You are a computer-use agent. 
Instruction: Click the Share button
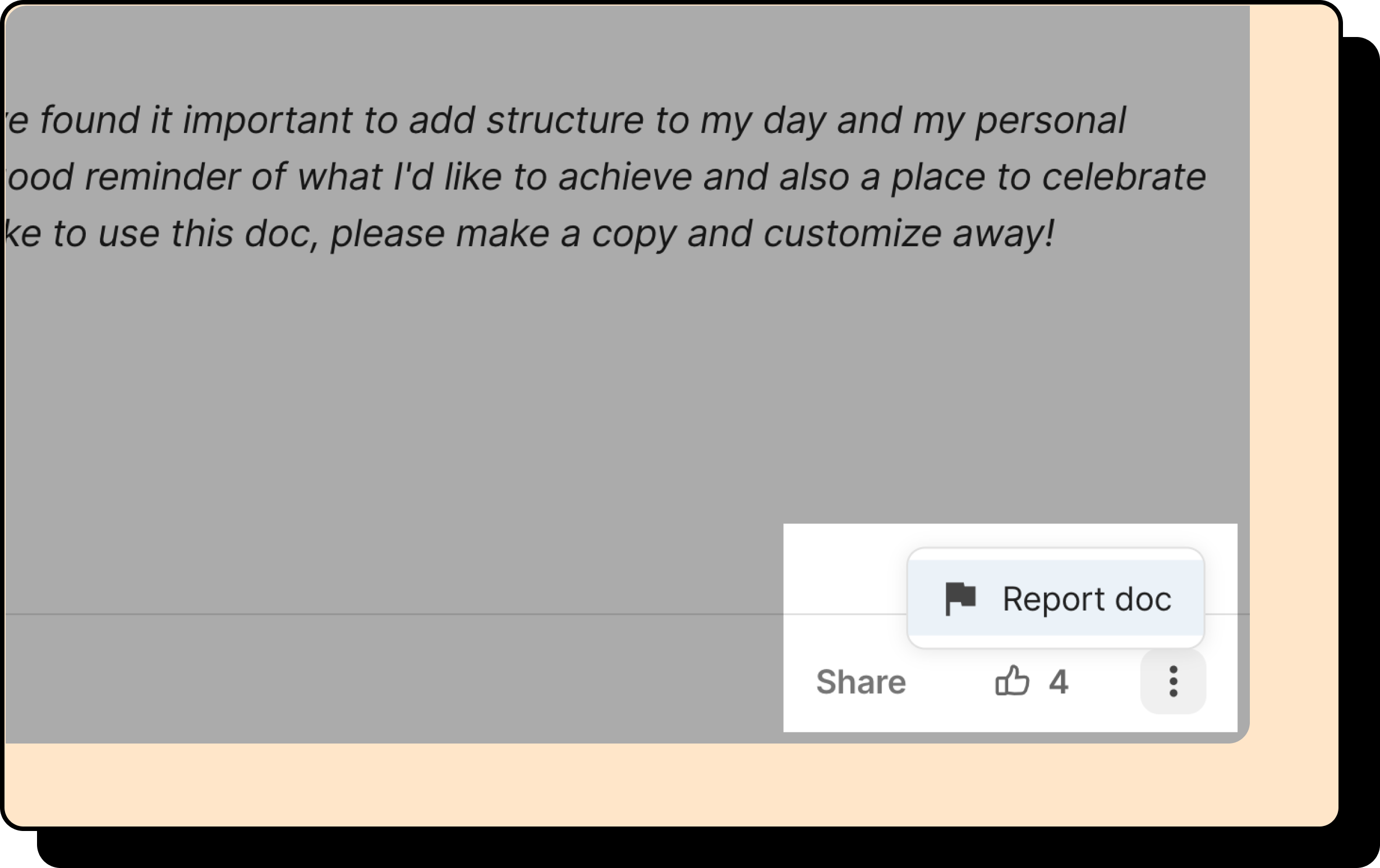861,682
